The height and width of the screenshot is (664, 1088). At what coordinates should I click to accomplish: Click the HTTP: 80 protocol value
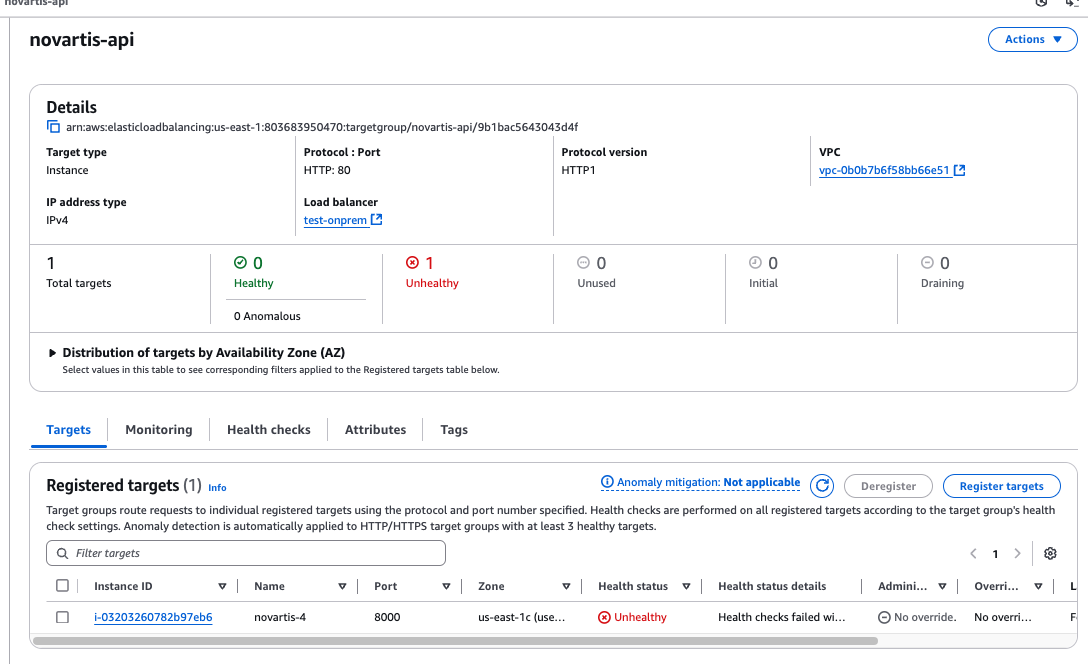click(x=327, y=170)
